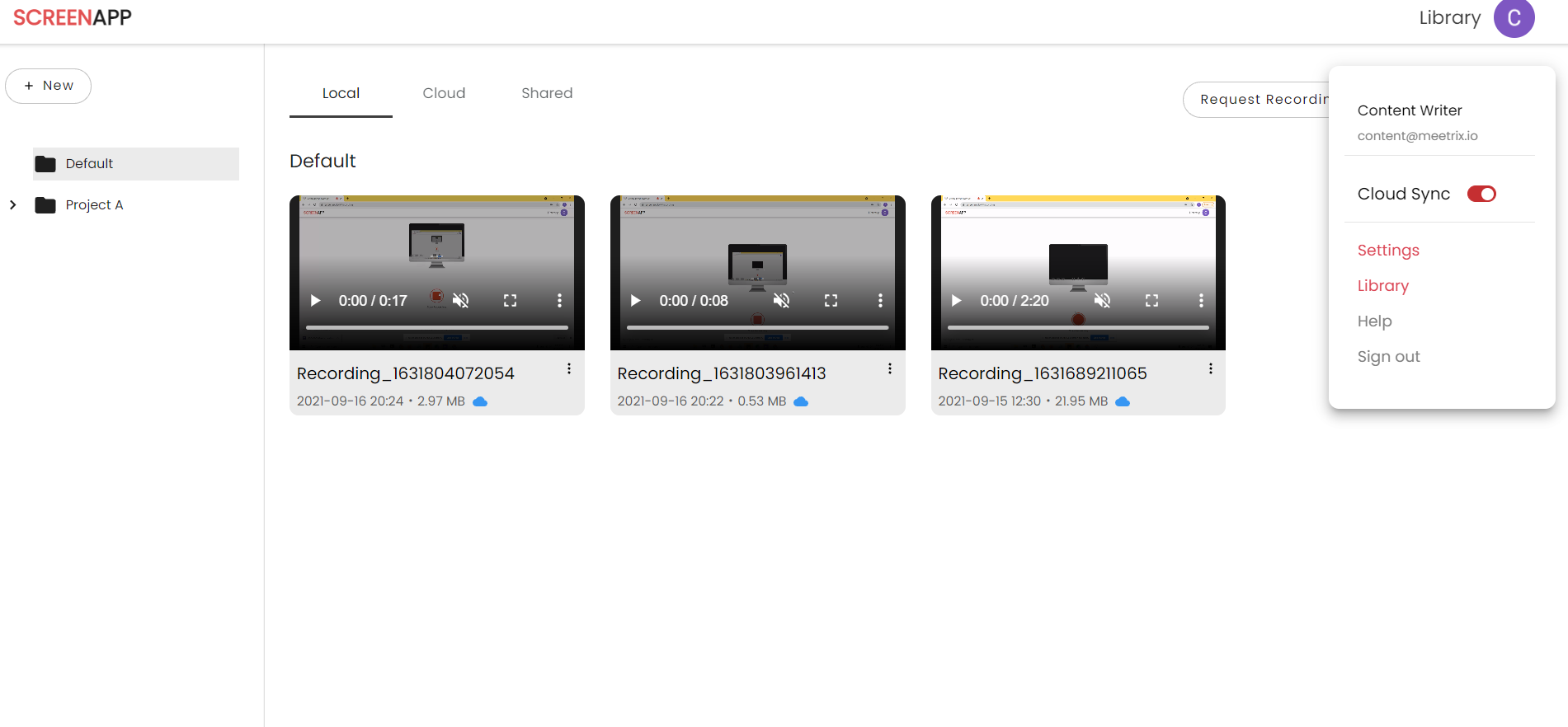Click the purple C profile avatar
1568x727 pixels.
click(1514, 18)
